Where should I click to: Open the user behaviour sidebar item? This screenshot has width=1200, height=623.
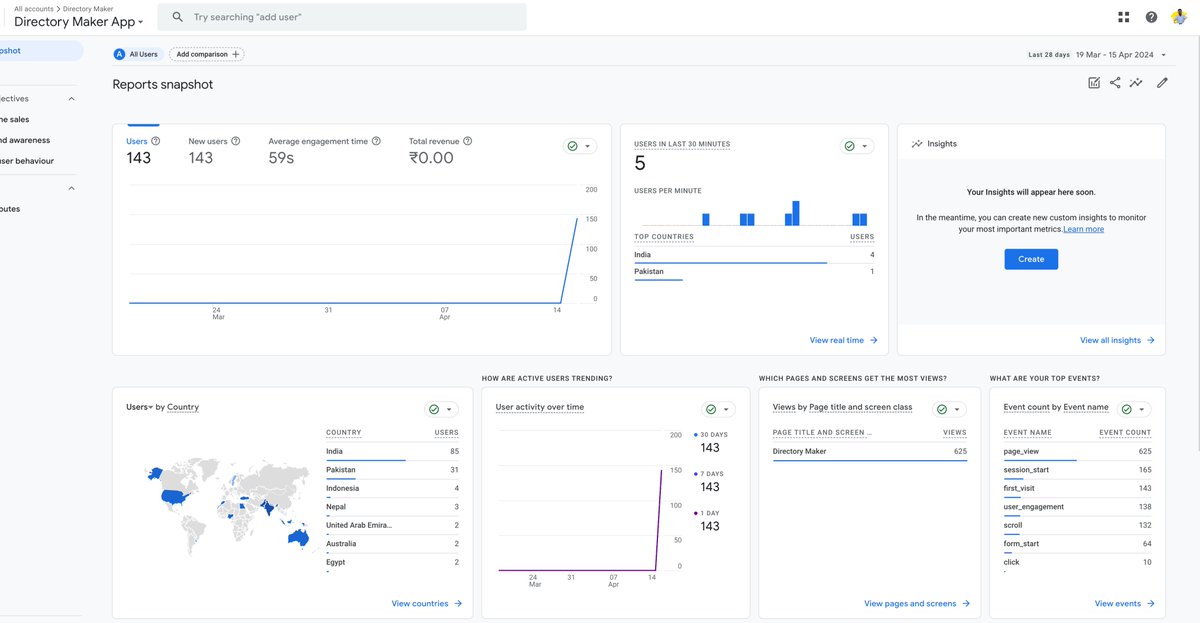pos(27,161)
